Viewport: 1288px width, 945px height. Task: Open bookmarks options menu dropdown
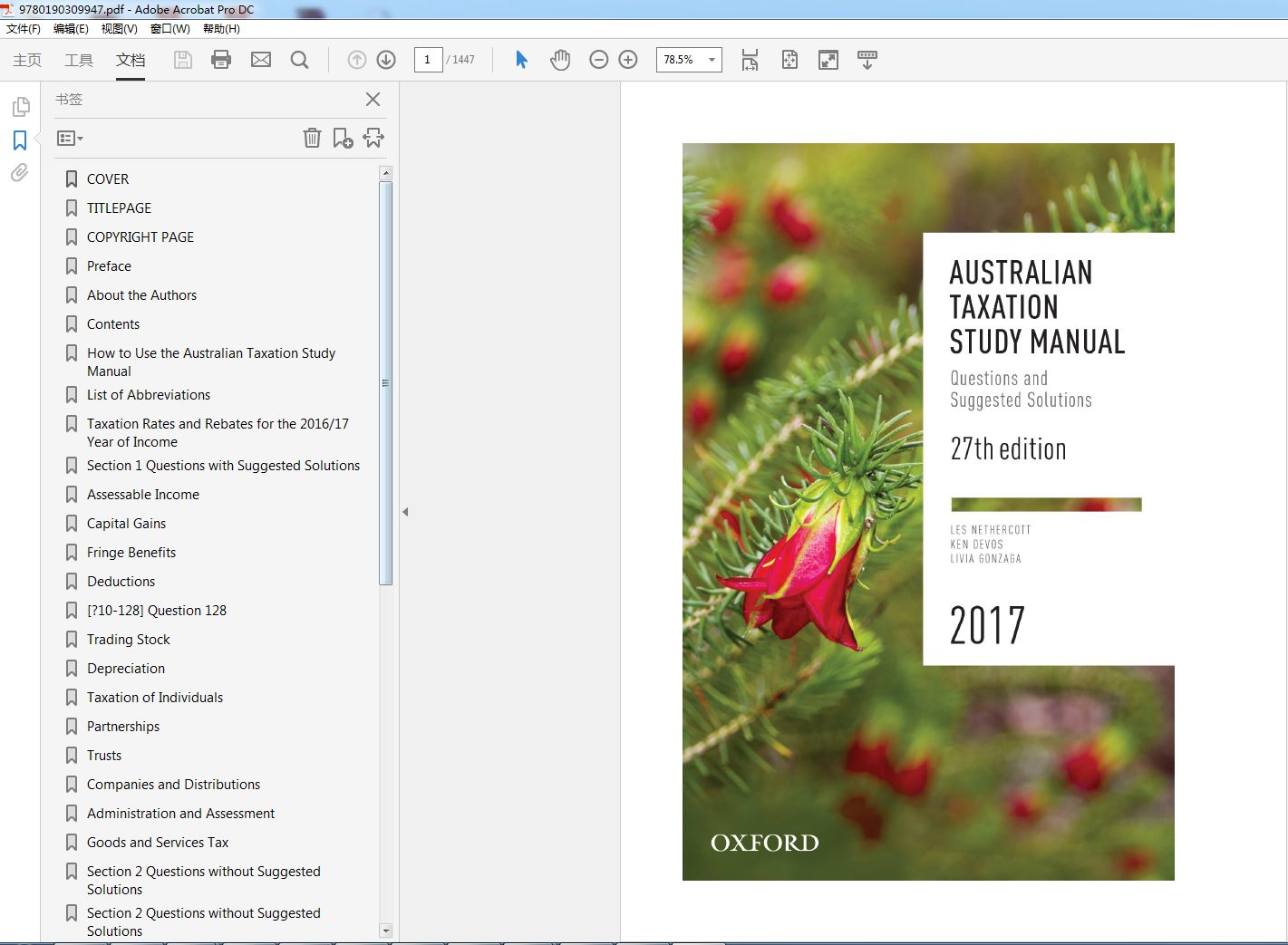[x=70, y=139]
